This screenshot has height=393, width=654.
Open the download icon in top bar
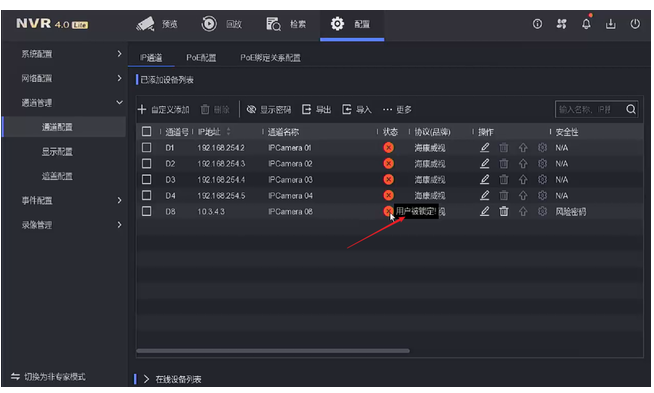click(x=611, y=24)
